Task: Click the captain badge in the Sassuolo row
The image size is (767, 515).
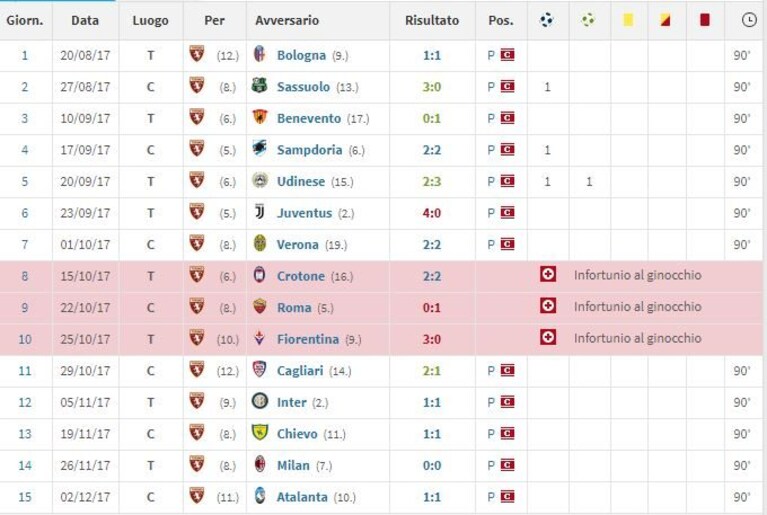Action: click(507, 87)
